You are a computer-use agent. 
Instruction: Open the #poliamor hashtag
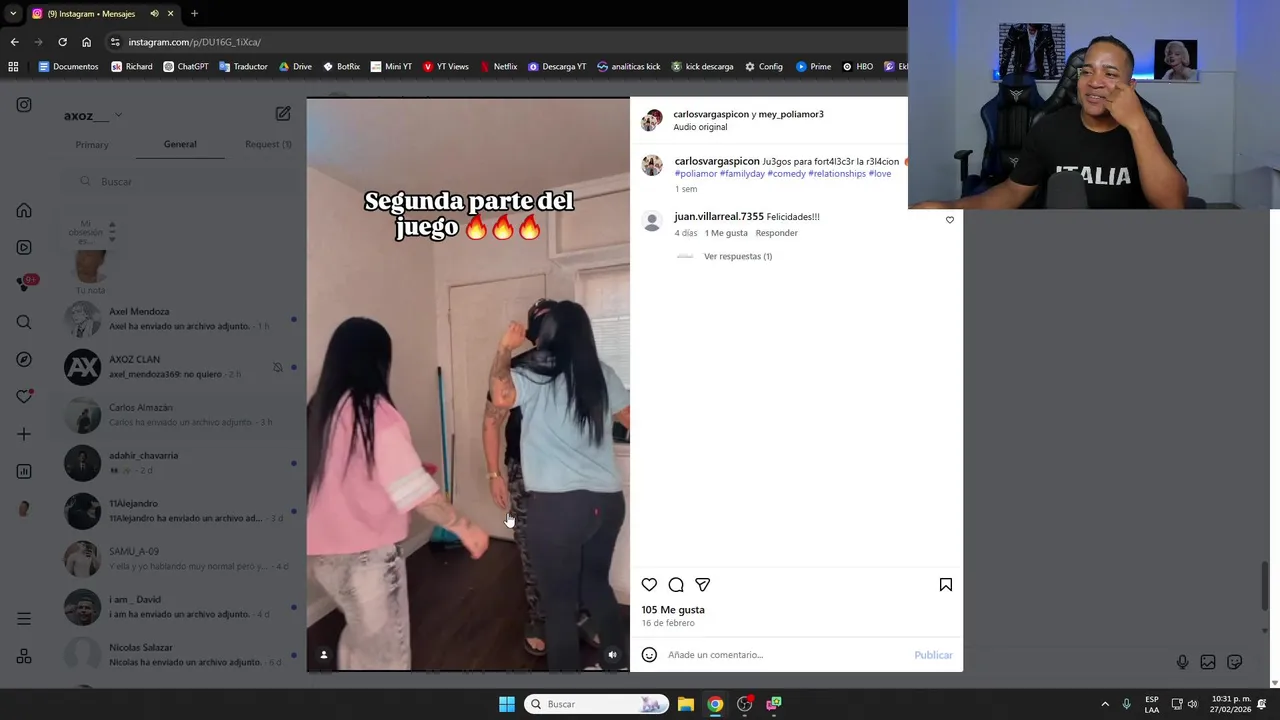pyautogui.click(x=696, y=174)
